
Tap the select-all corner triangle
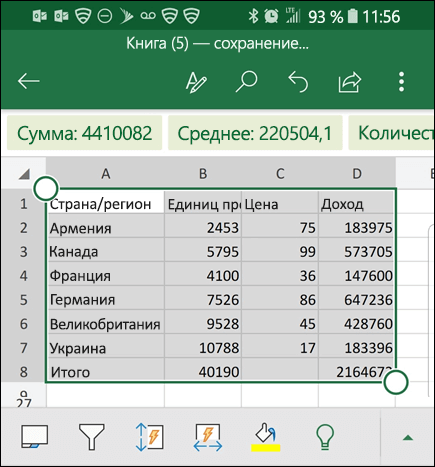click(x=24, y=174)
